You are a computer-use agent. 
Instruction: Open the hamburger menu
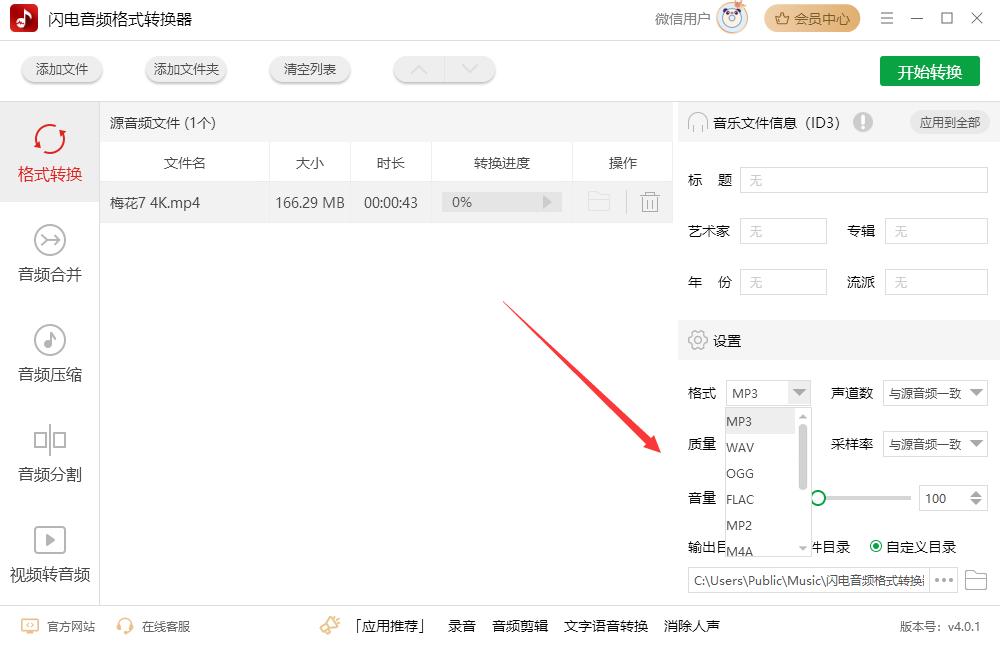point(886,18)
